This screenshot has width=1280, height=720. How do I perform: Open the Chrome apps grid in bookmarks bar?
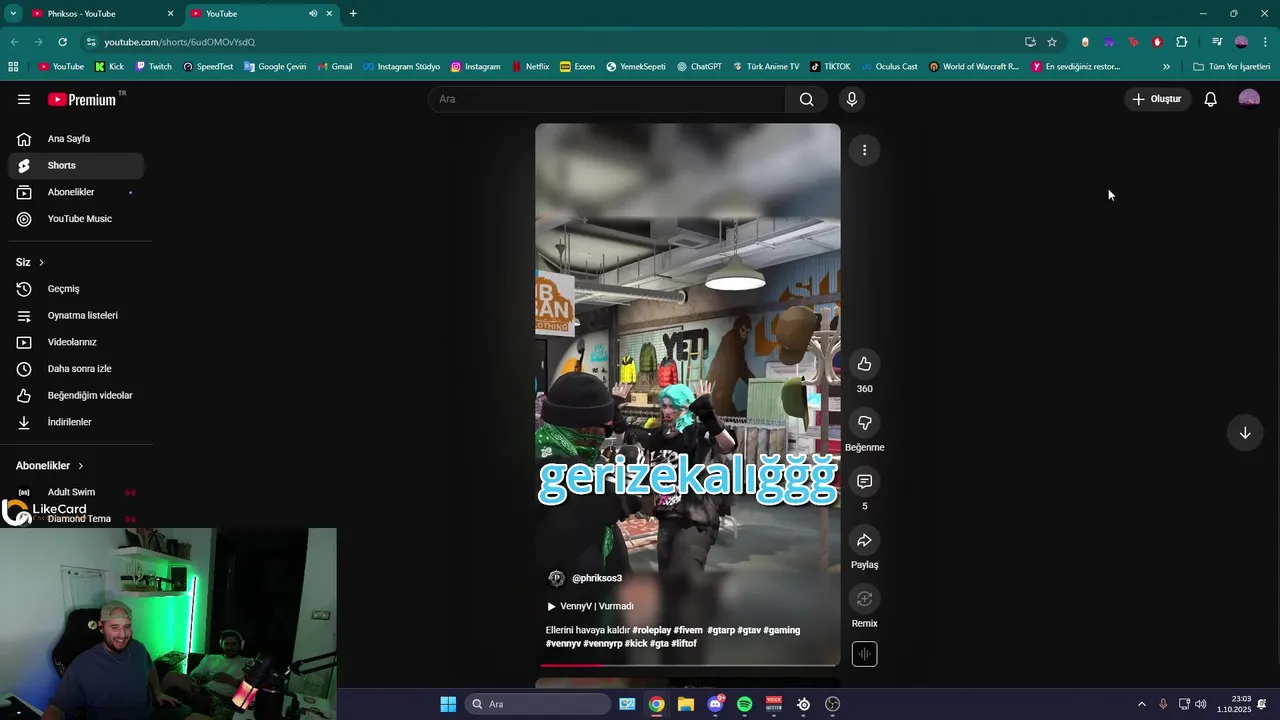point(13,67)
